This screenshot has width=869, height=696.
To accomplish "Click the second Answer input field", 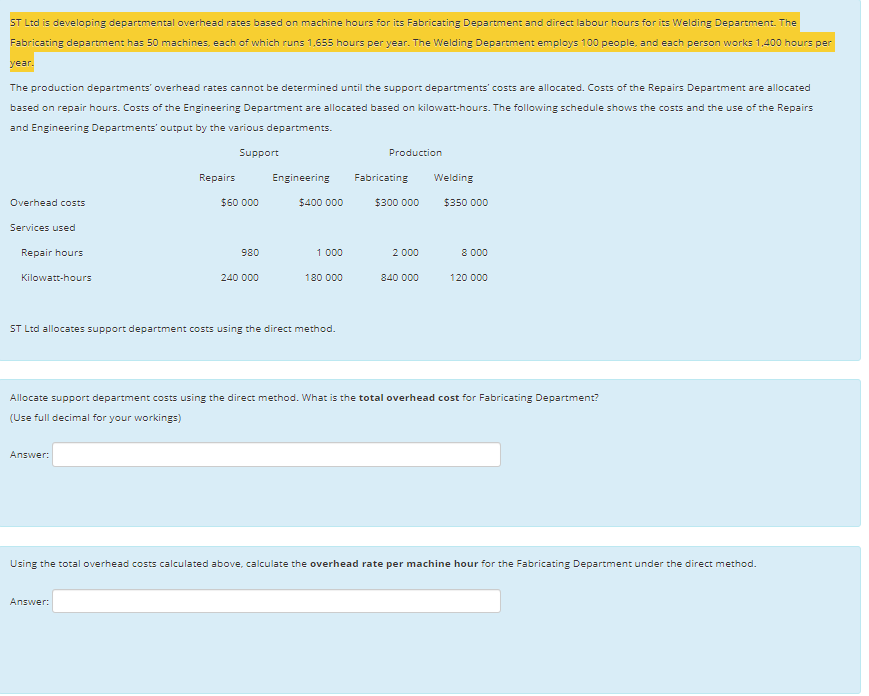I will [277, 600].
